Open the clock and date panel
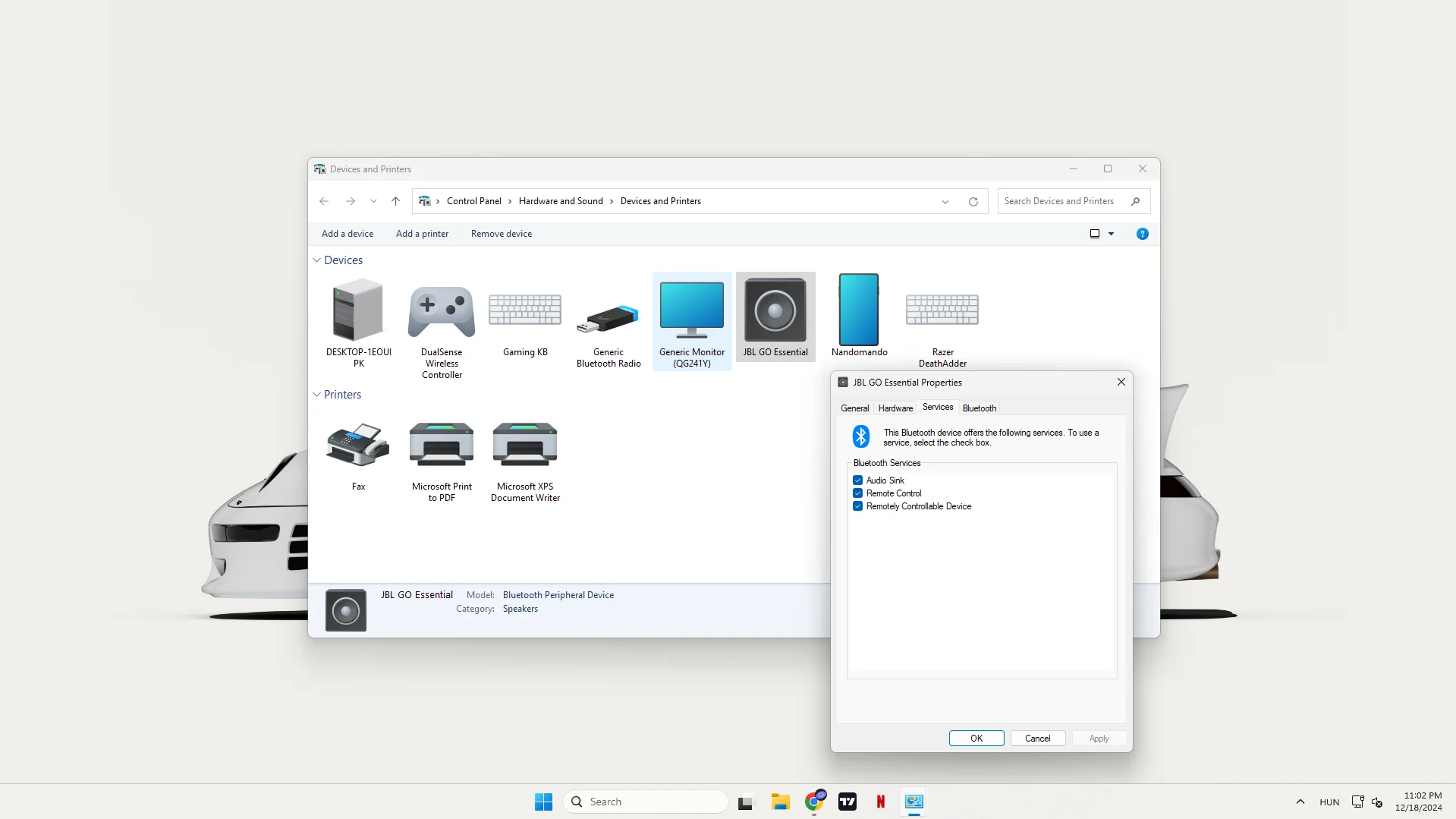The height and width of the screenshot is (819, 1456). [1419, 802]
